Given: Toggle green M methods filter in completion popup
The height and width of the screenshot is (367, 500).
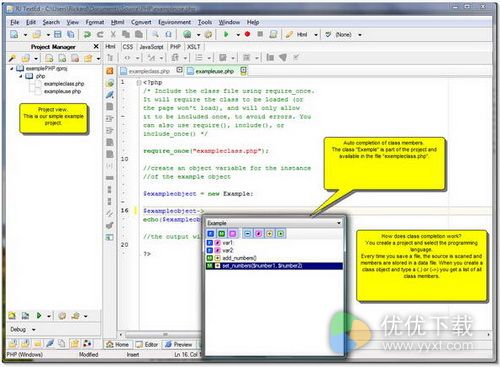Looking at the screenshot, I should (221, 234).
